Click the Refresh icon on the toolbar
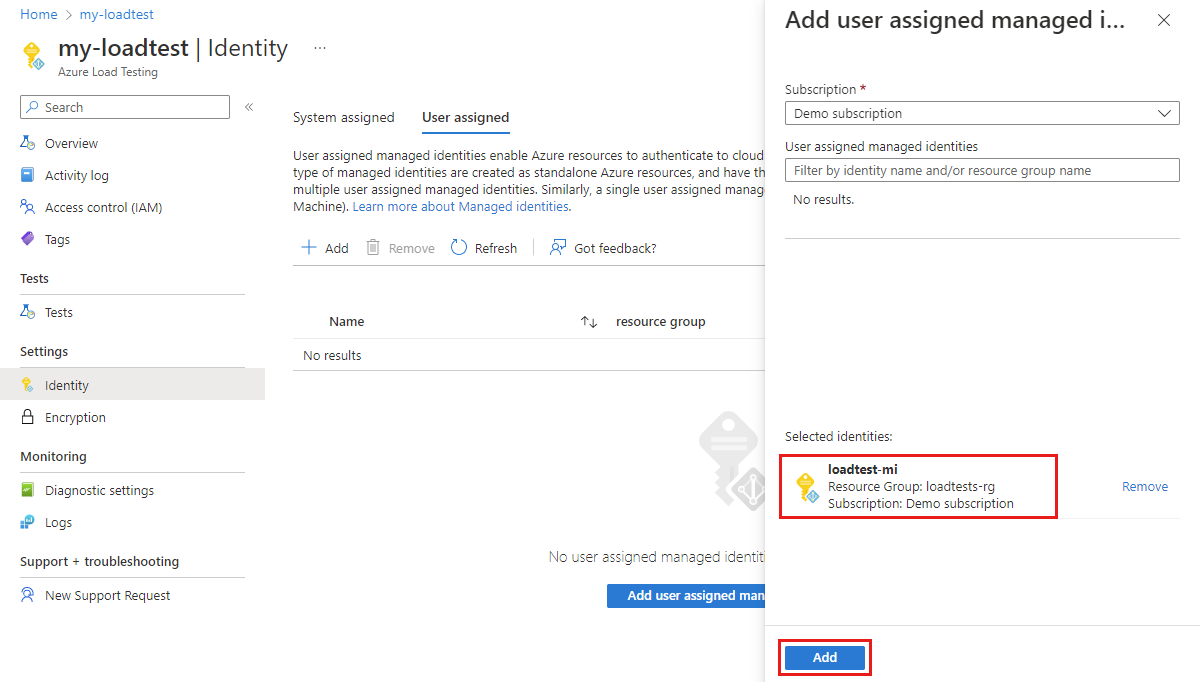Image resolution: width=1200 pixels, height=682 pixels. 460,247
